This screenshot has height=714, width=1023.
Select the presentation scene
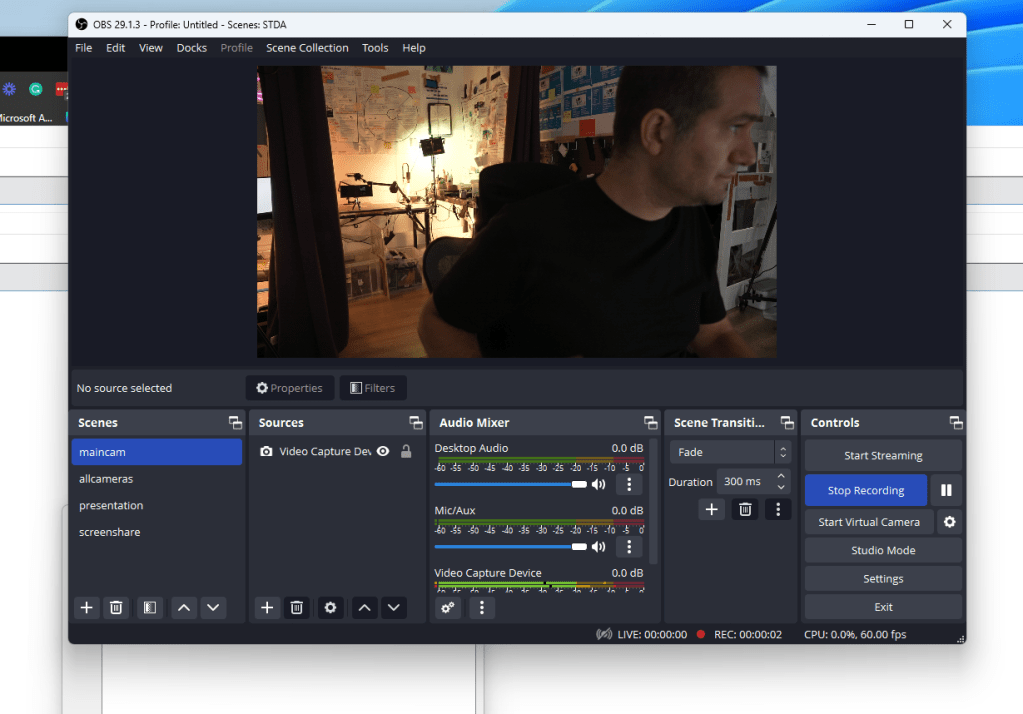point(157,505)
